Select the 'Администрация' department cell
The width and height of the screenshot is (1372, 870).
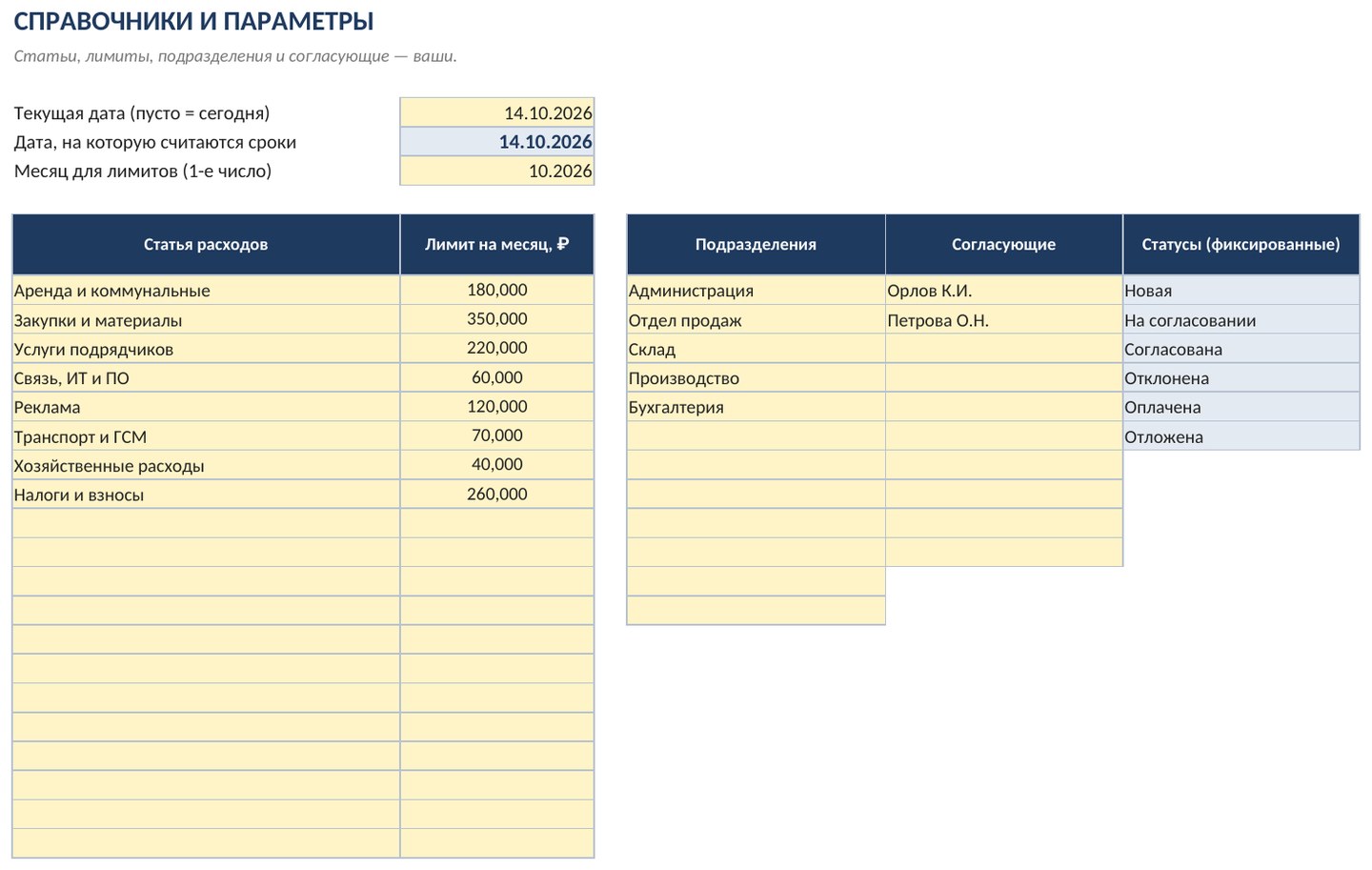(x=756, y=290)
